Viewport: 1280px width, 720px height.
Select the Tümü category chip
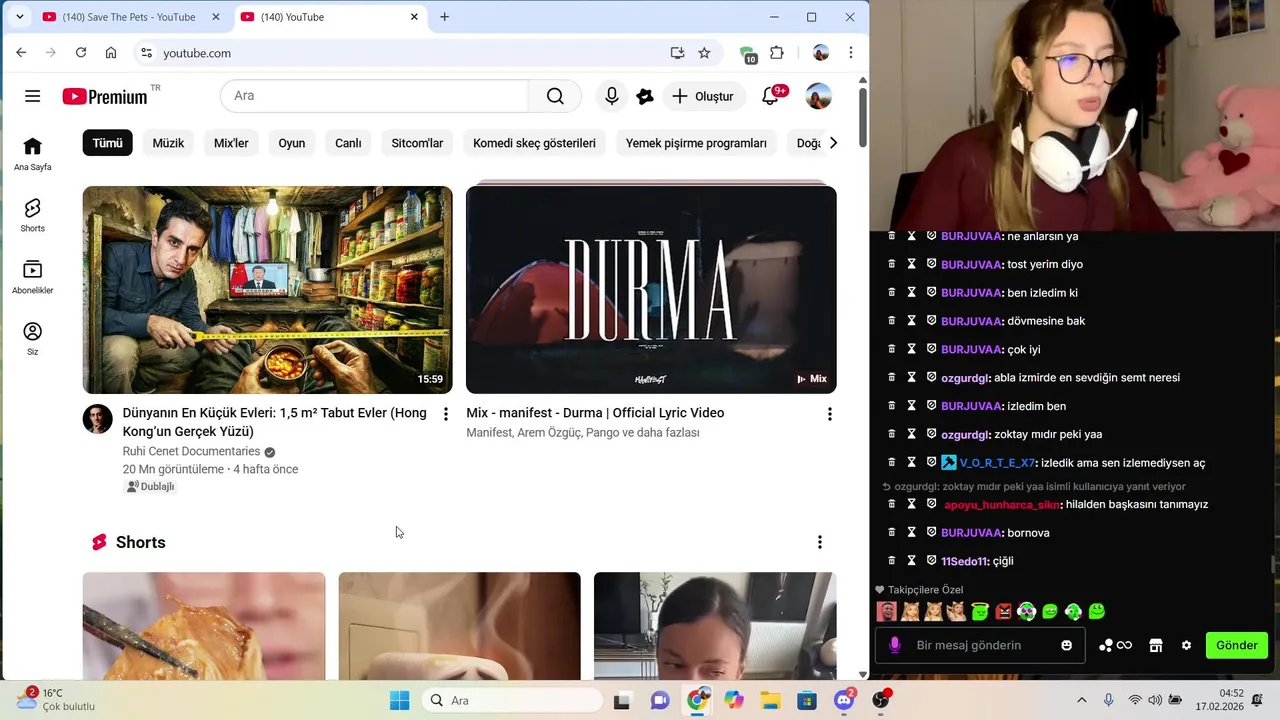point(108,143)
